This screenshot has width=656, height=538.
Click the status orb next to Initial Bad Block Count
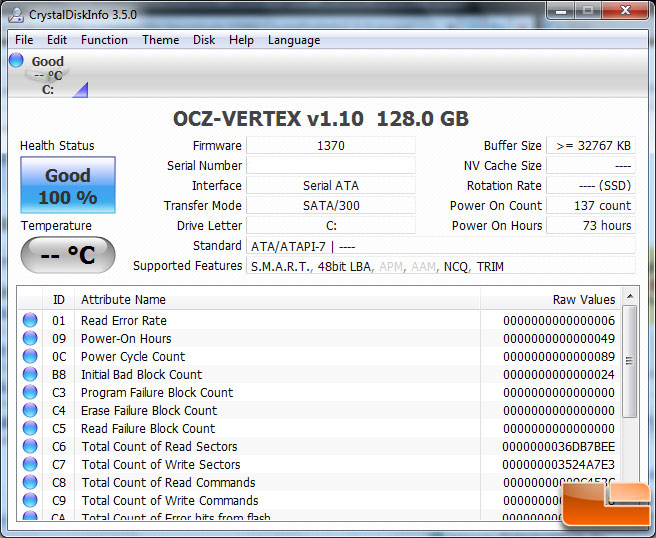(30, 375)
